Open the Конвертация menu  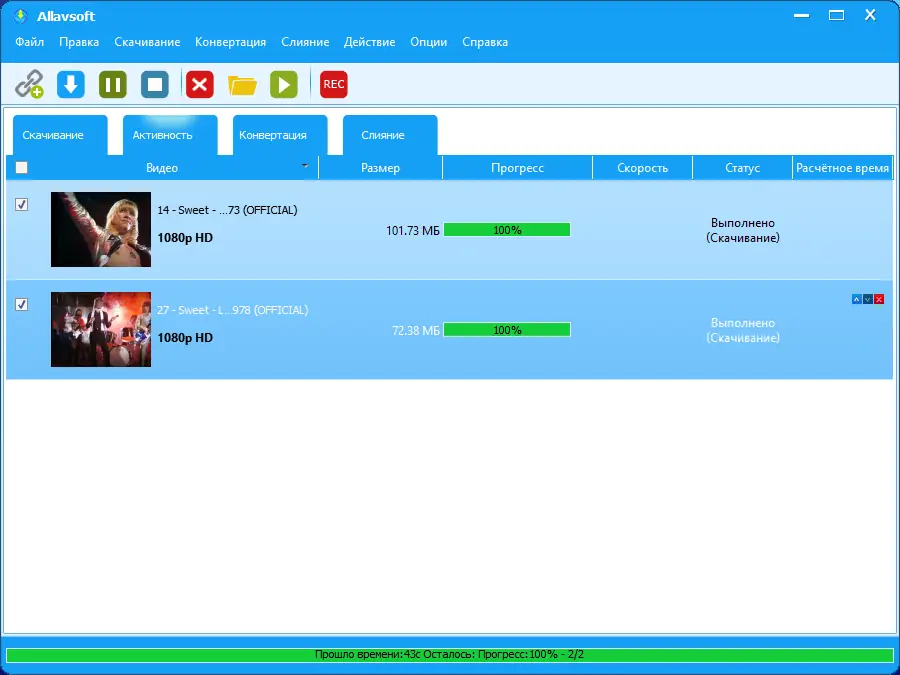pyautogui.click(x=230, y=42)
